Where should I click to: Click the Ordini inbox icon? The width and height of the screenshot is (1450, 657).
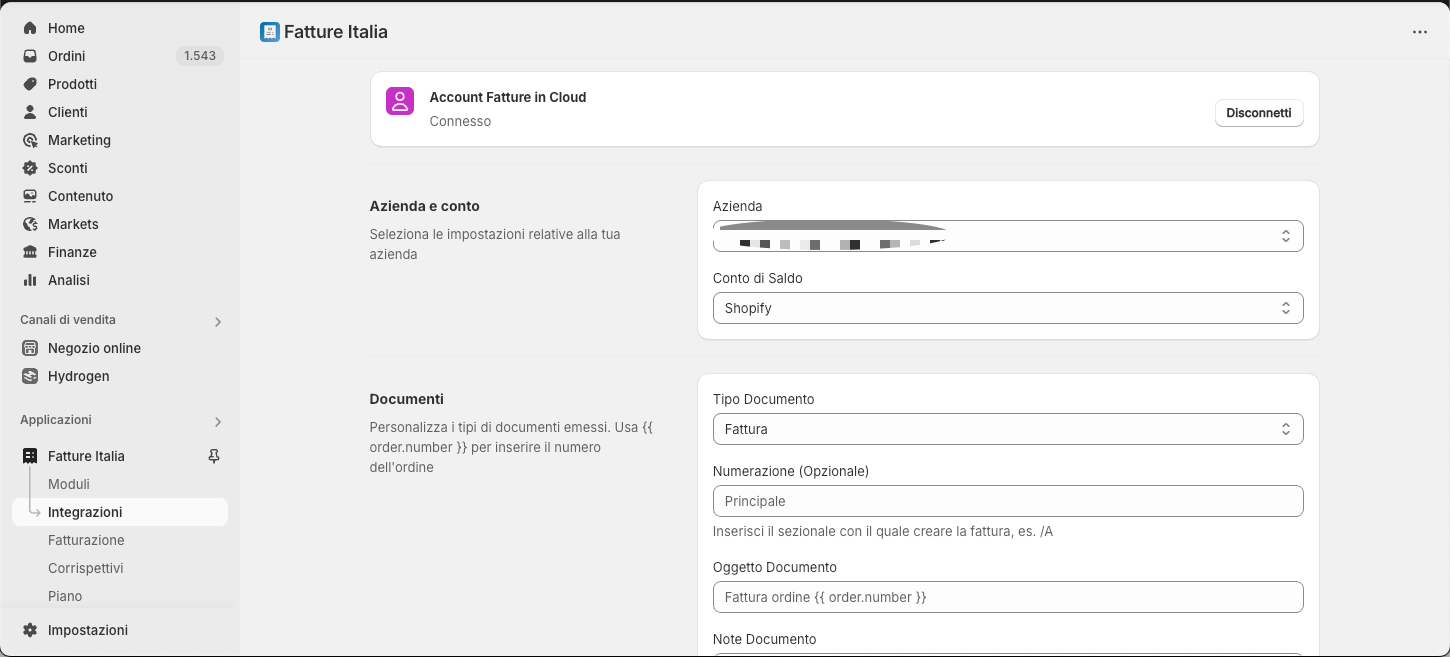coord(30,56)
